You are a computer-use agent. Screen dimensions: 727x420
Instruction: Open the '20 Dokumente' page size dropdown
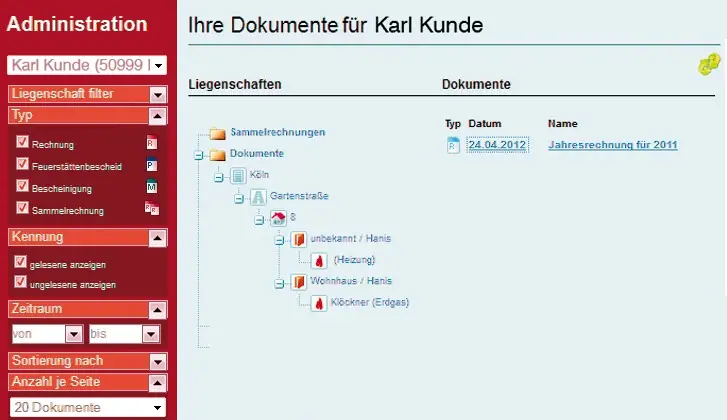click(157, 408)
